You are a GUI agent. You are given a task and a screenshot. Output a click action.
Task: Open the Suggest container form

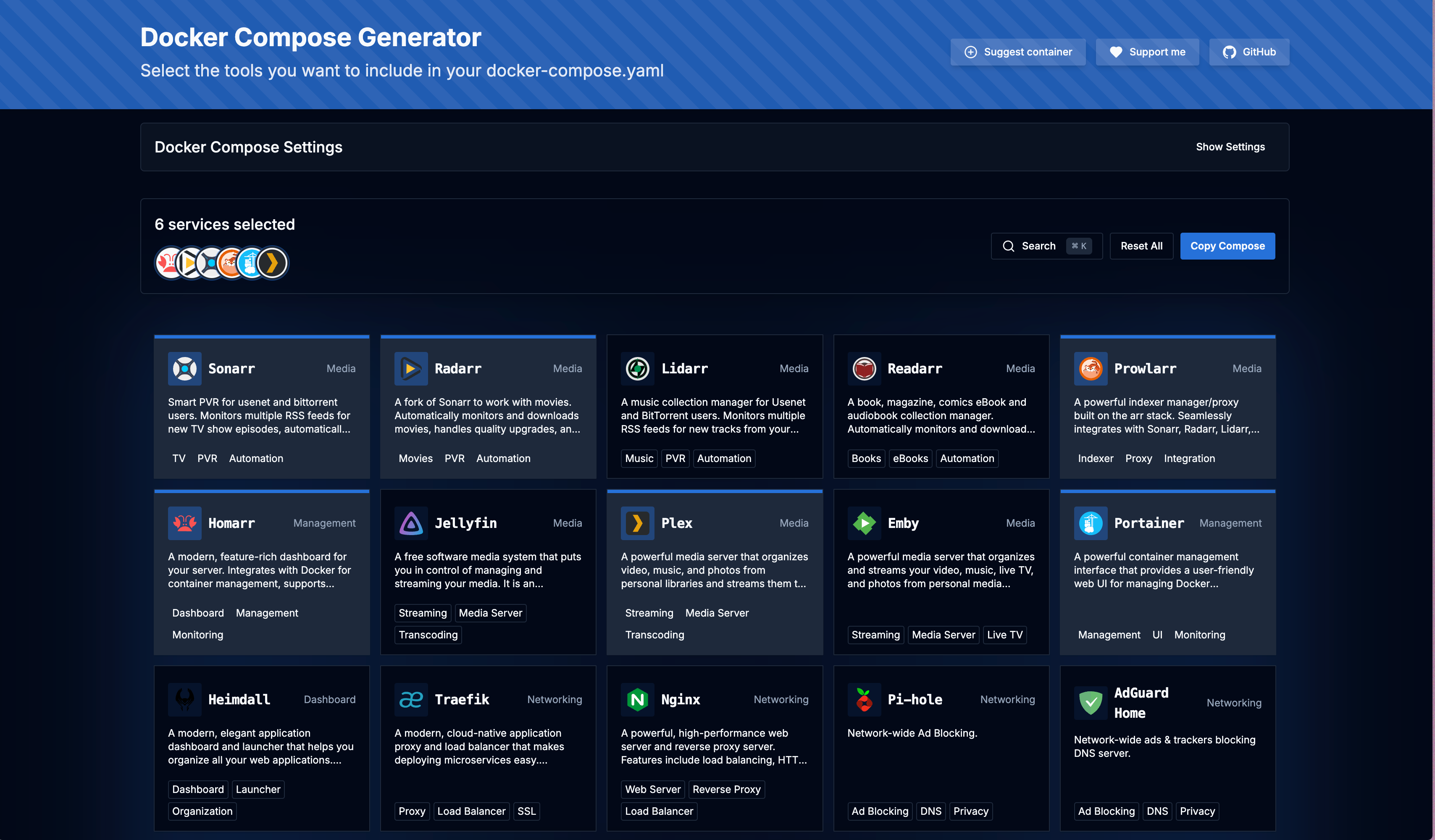(x=1018, y=52)
